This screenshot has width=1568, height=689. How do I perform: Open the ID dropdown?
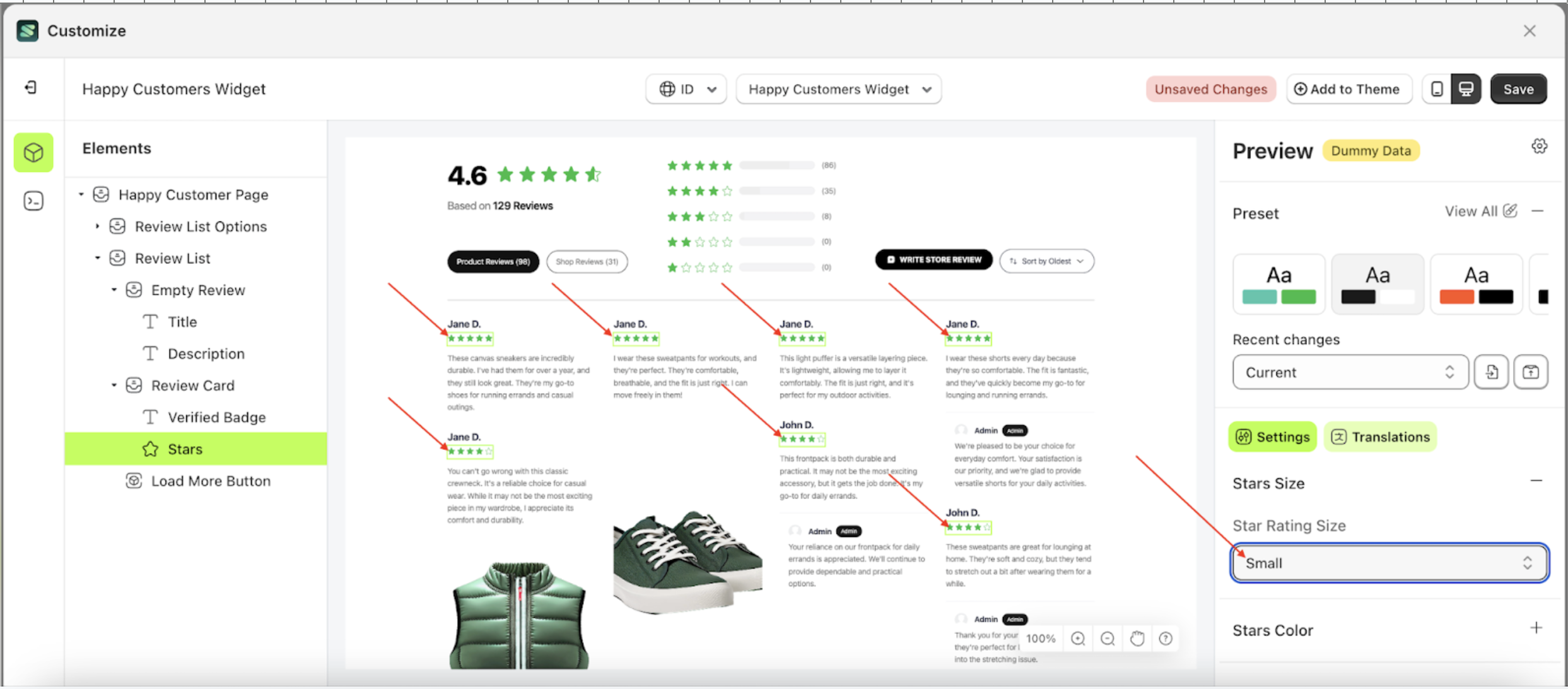[x=686, y=89]
